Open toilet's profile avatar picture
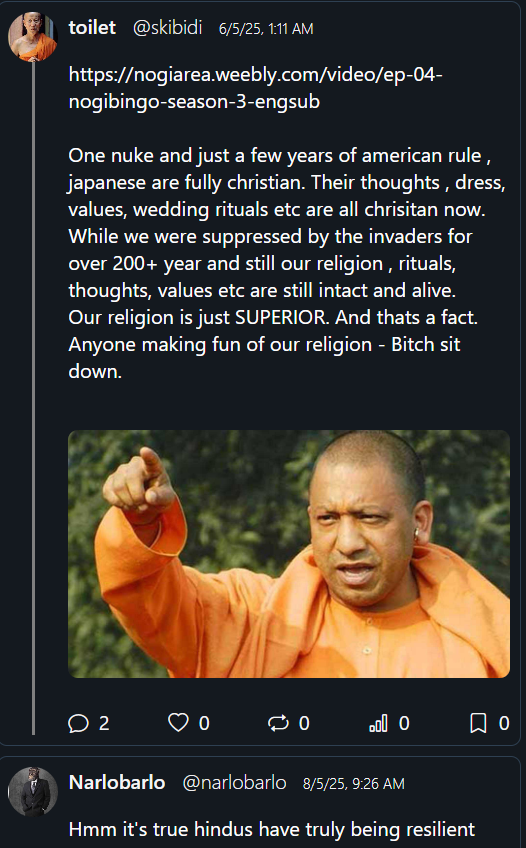This screenshot has height=848, width=526. [32, 36]
